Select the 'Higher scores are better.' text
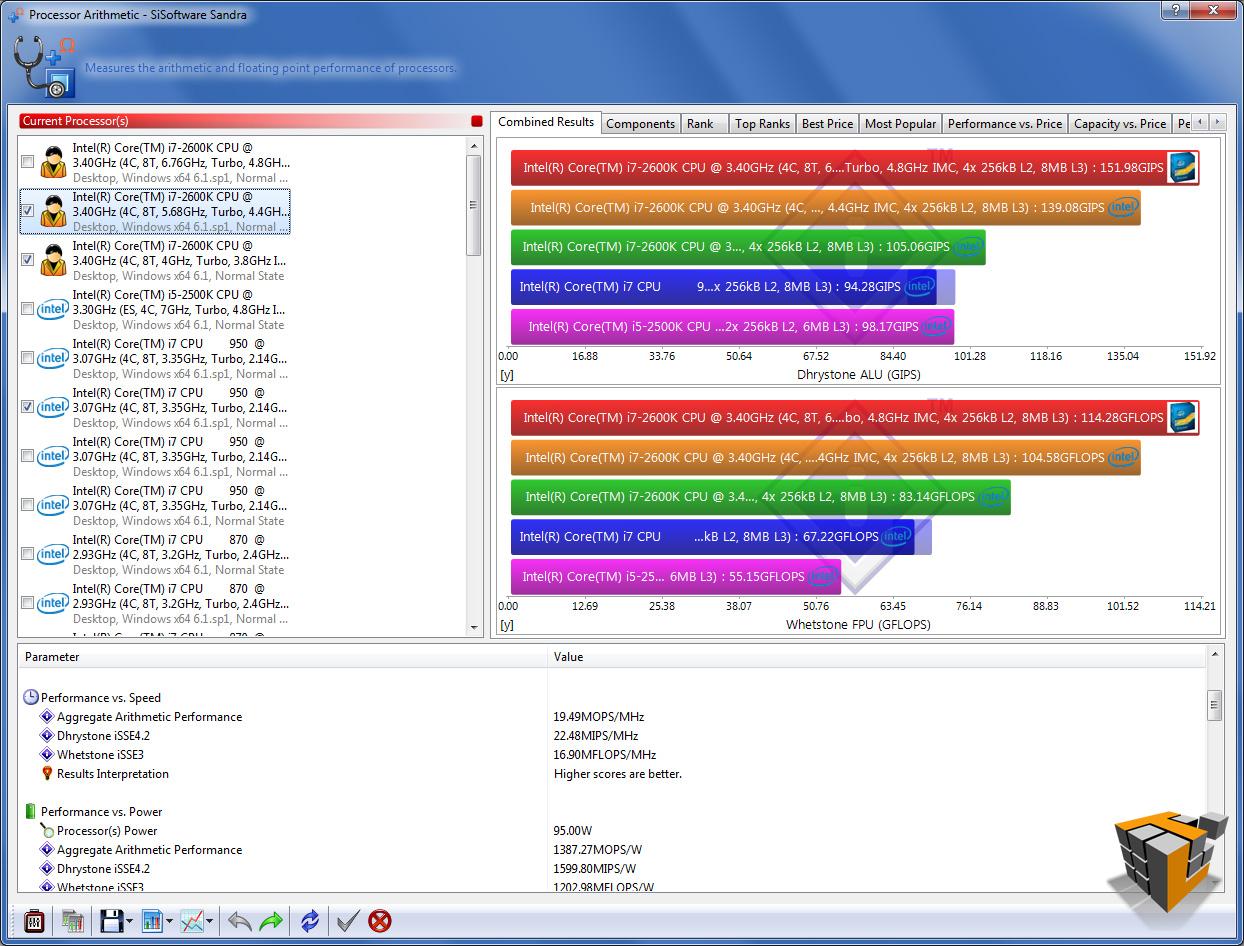The image size is (1244, 946). click(x=618, y=774)
